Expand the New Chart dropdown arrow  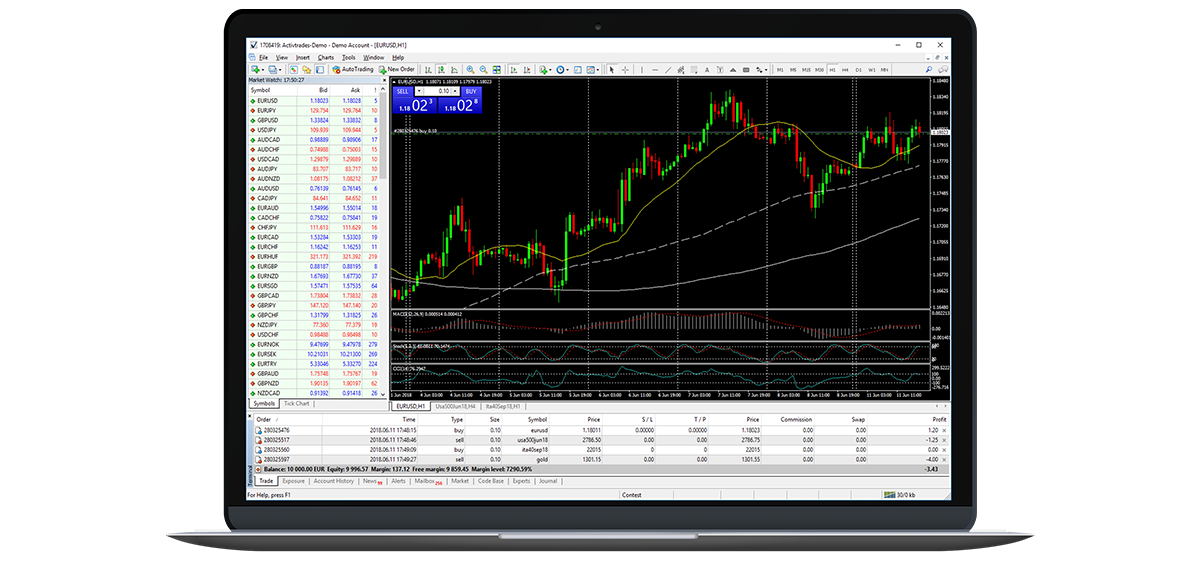(263, 70)
